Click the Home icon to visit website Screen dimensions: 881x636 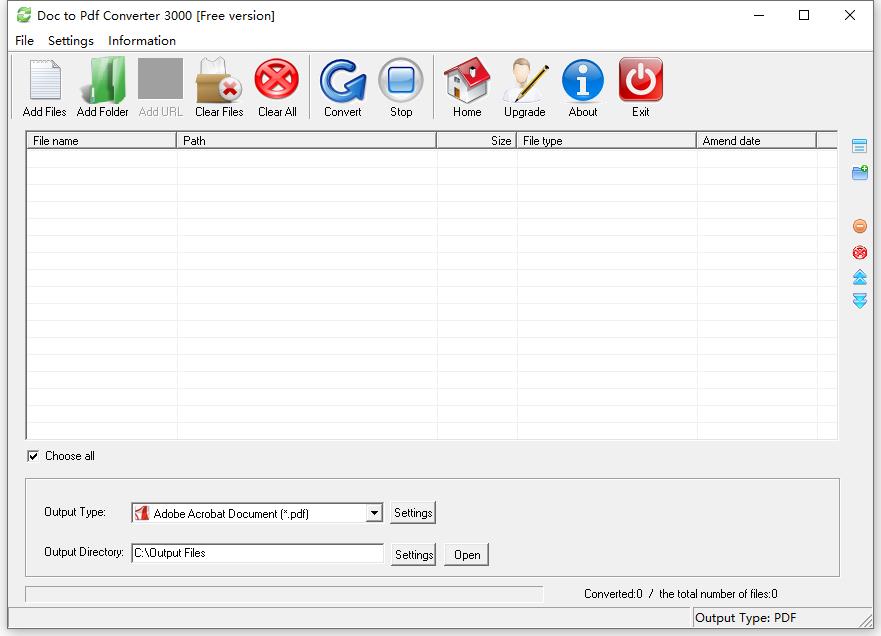pyautogui.click(x=466, y=86)
